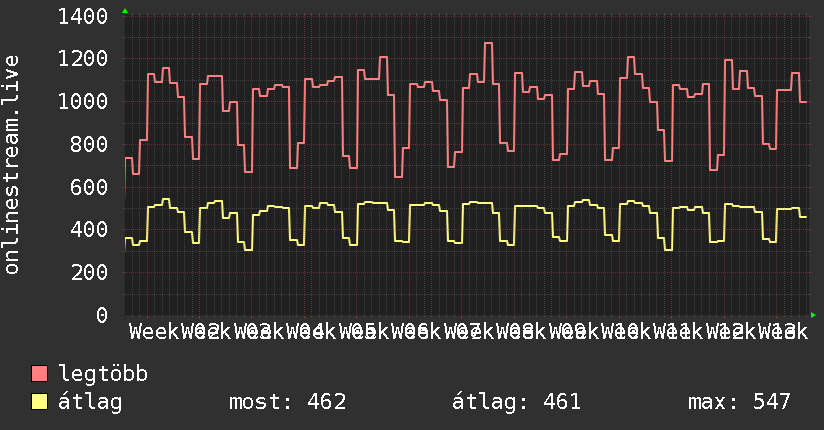
Task: Click the legtöbb legend label
Action: tap(103, 374)
